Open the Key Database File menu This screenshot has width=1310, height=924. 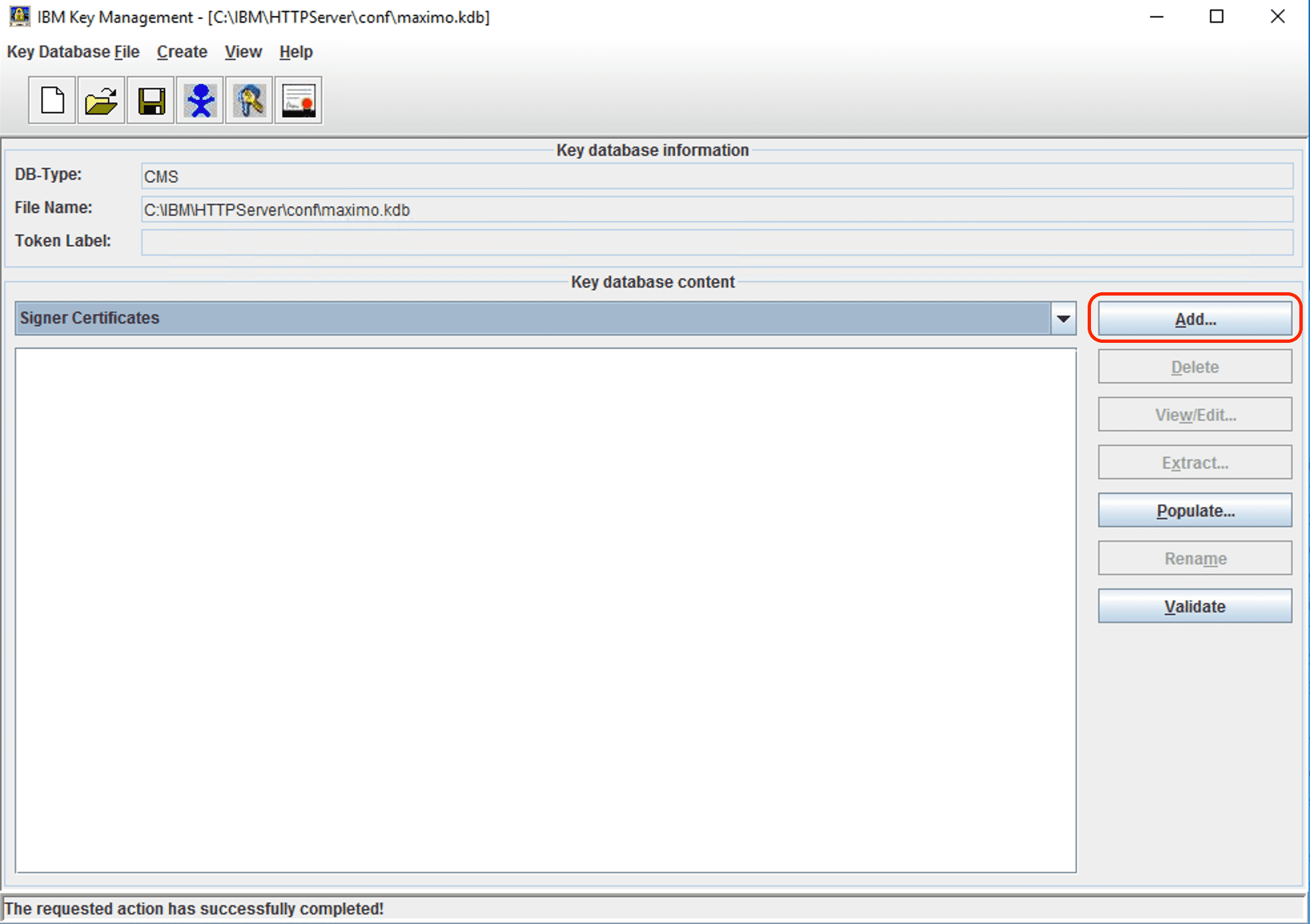tap(73, 52)
